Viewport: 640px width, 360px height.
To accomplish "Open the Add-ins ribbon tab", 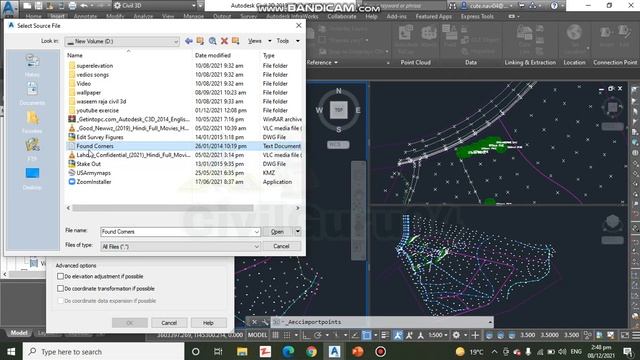I will (x=396, y=16).
